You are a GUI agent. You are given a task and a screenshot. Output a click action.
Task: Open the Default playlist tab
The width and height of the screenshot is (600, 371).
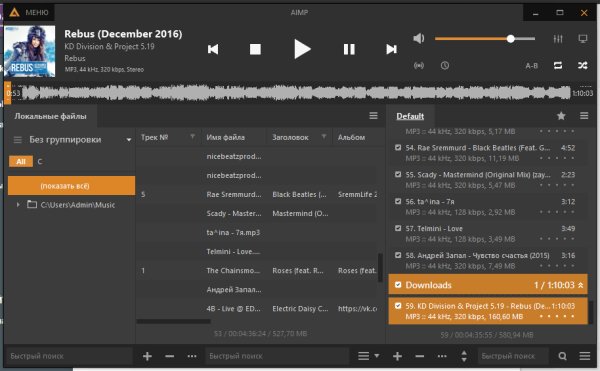[410, 116]
